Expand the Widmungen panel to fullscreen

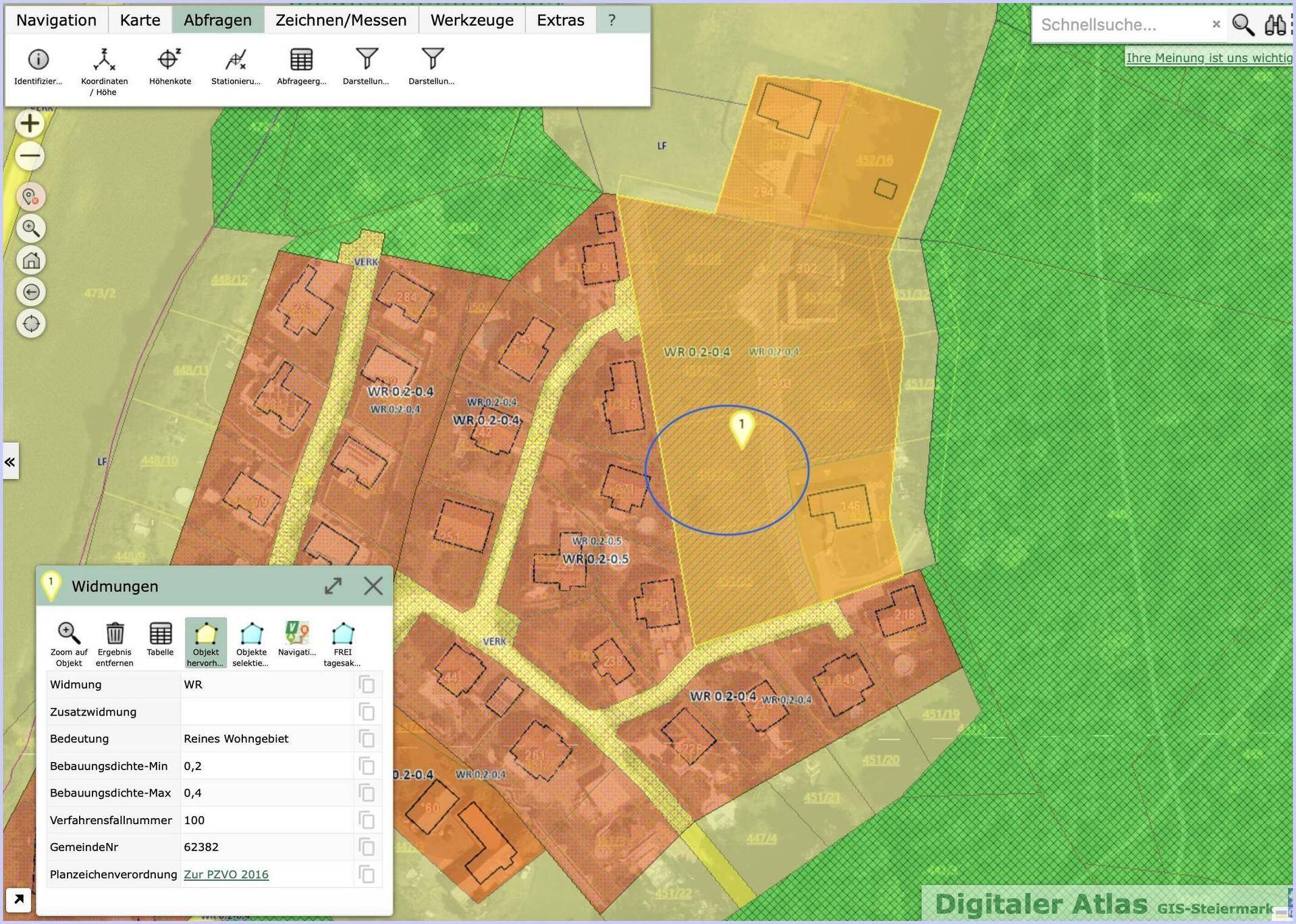[x=333, y=586]
